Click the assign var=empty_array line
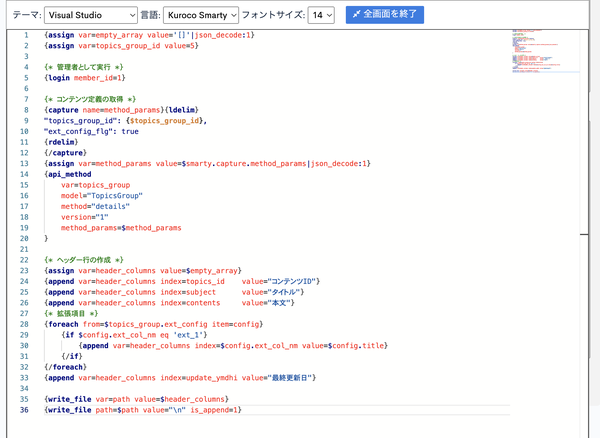The image size is (600, 438). coord(149,35)
